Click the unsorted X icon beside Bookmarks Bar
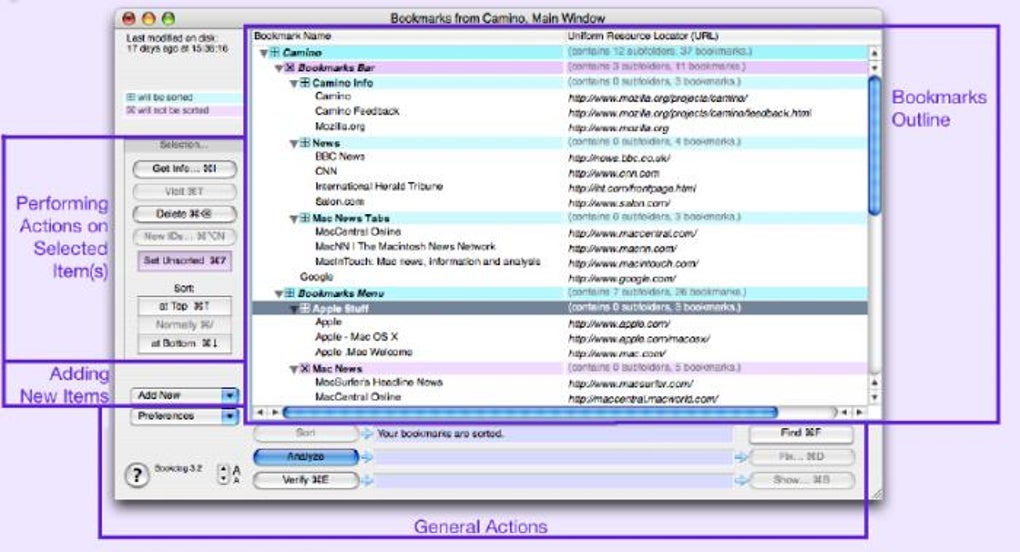Viewport: 1020px width, 552px height. click(290, 68)
